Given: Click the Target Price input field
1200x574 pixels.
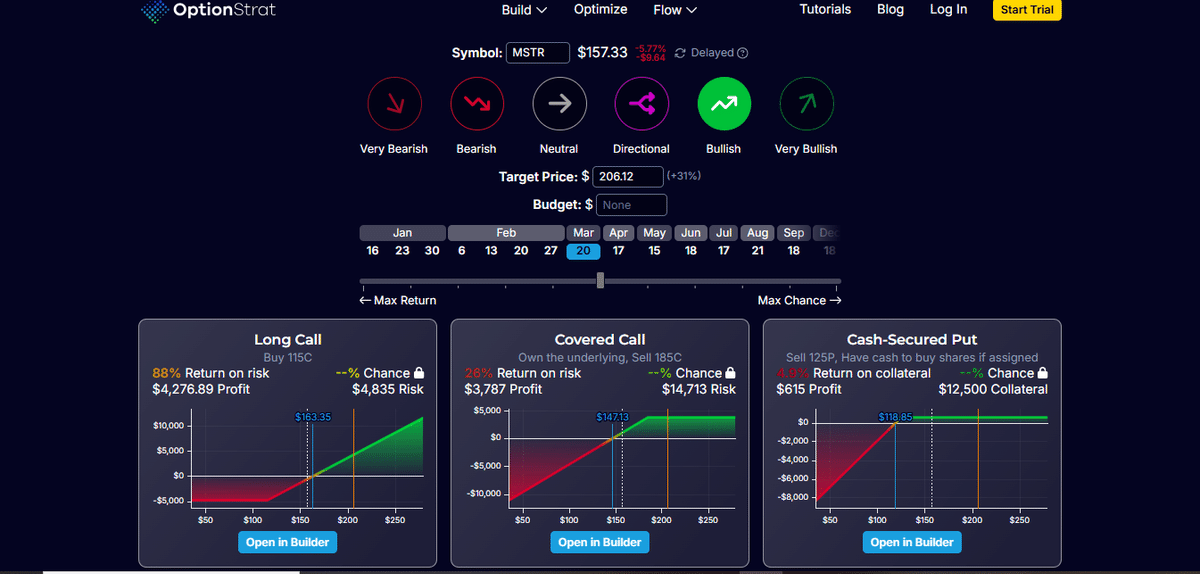Looking at the screenshot, I should point(628,176).
